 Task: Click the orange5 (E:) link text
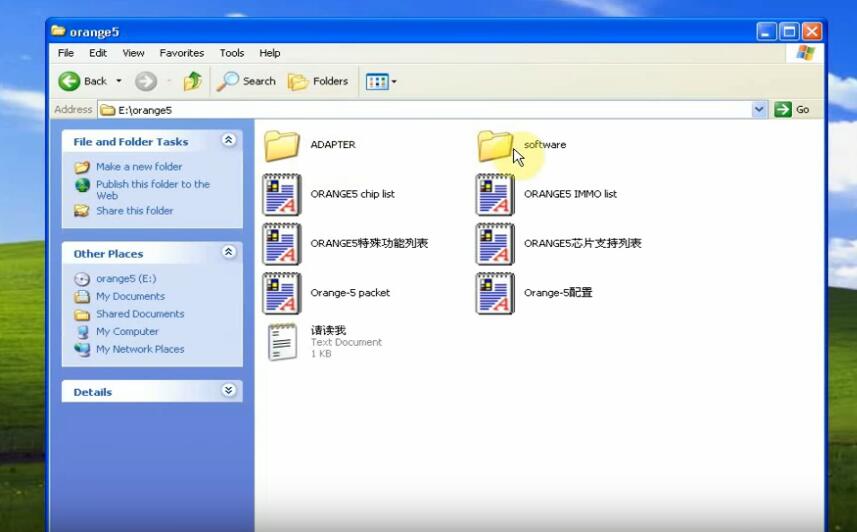[x=126, y=278]
